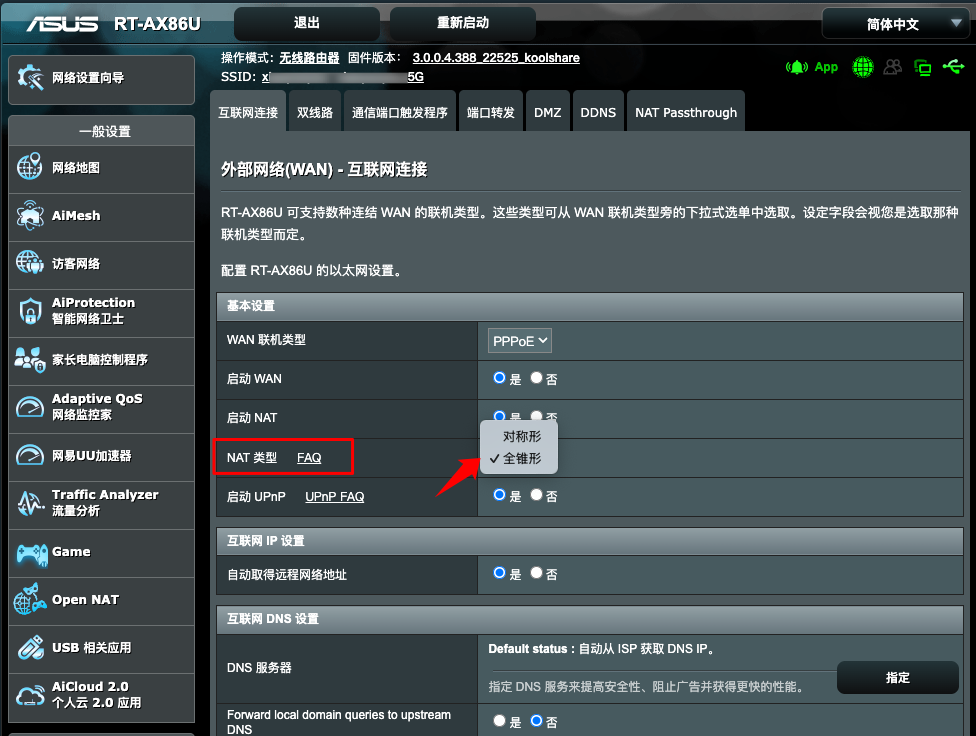The width and height of the screenshot is (976, 736).
Task: Set auto-obtain remote network address to No
Action: 537,573
